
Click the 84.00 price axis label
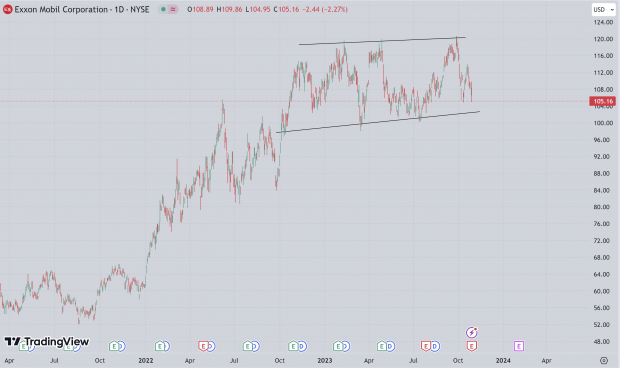coord(603,190)
